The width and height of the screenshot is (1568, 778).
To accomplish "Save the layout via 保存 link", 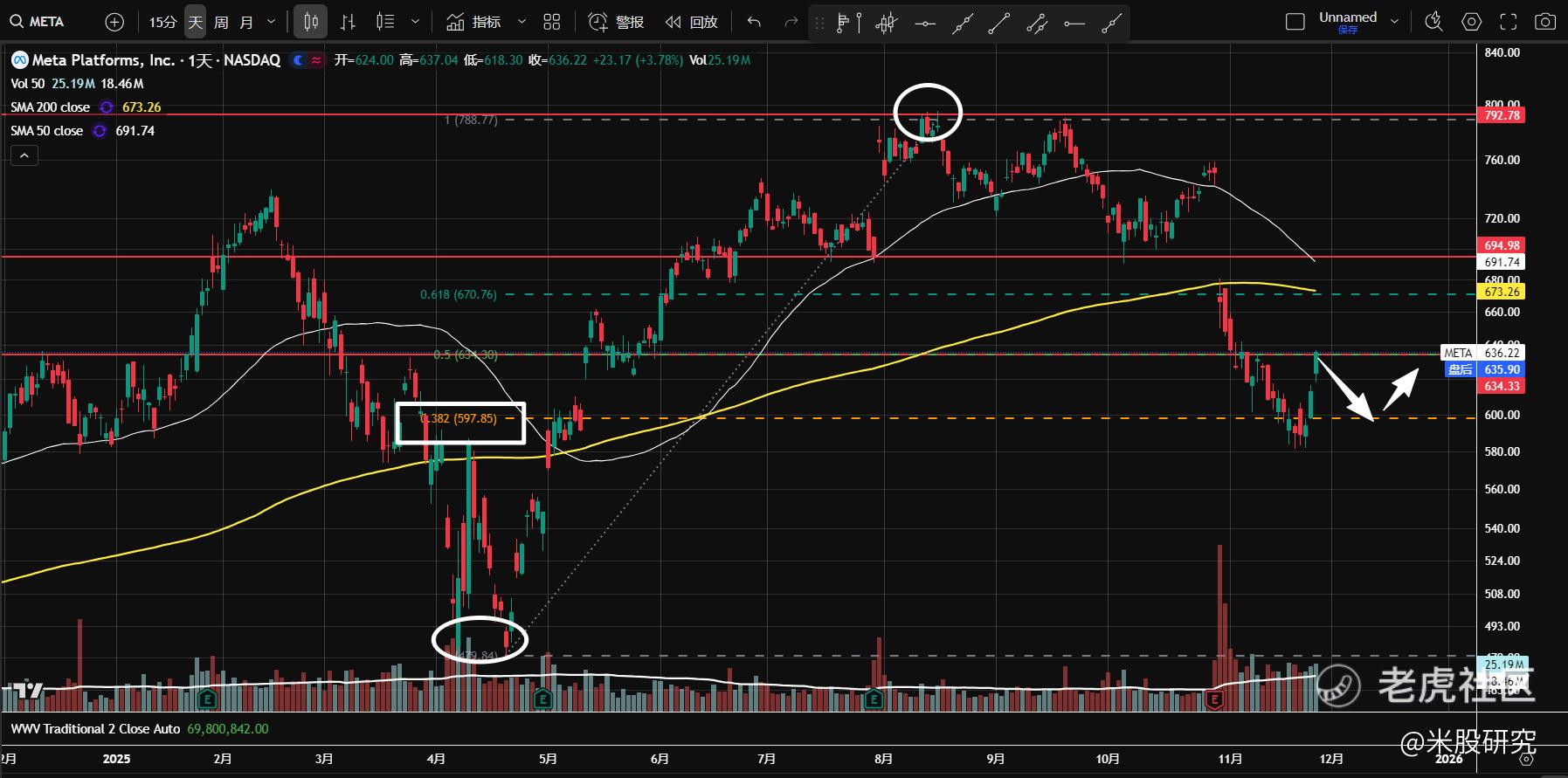I will click(x=1348, y=31).
